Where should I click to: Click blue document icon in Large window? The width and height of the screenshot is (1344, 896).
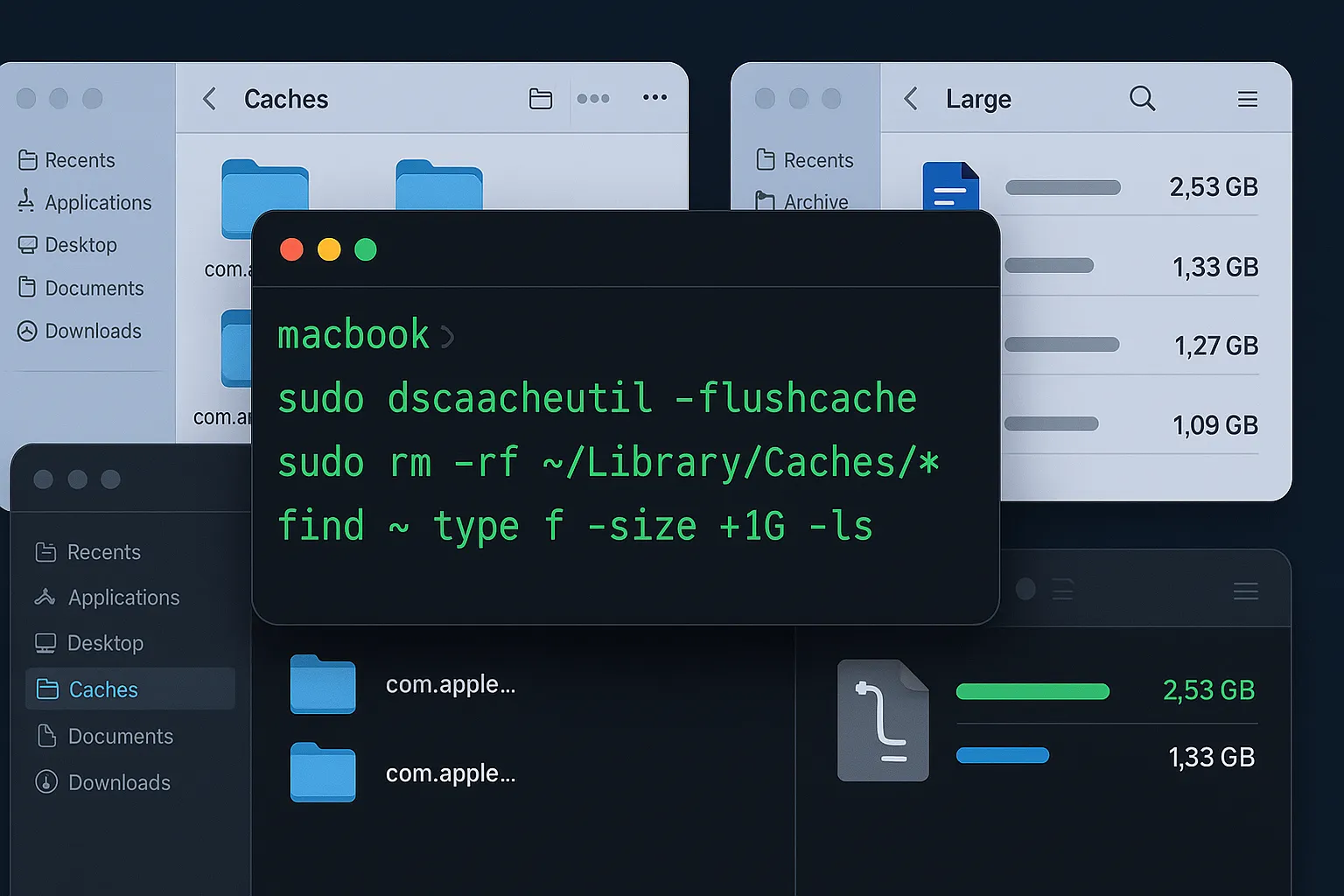click(950, 186)
